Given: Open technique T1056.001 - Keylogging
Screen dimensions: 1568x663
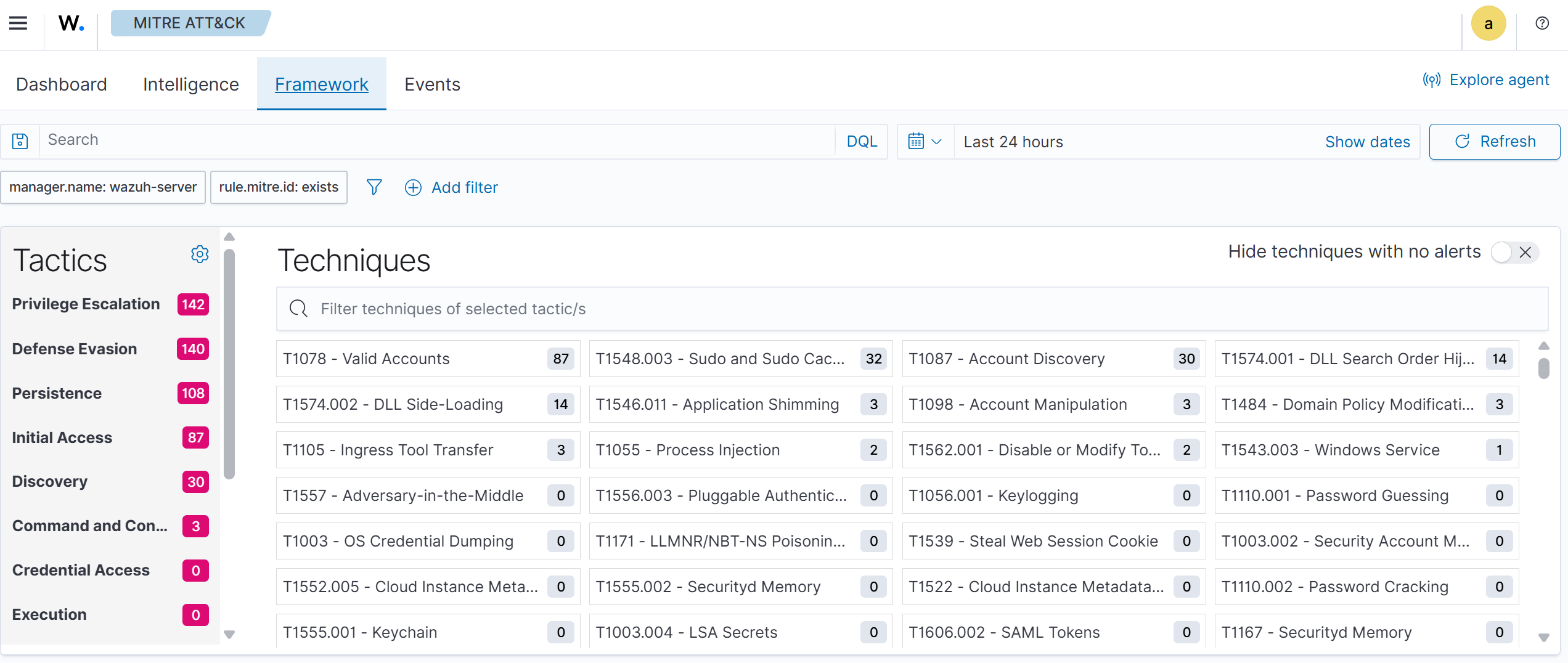Looking at the screenshot, I should tap(1054, 495).
